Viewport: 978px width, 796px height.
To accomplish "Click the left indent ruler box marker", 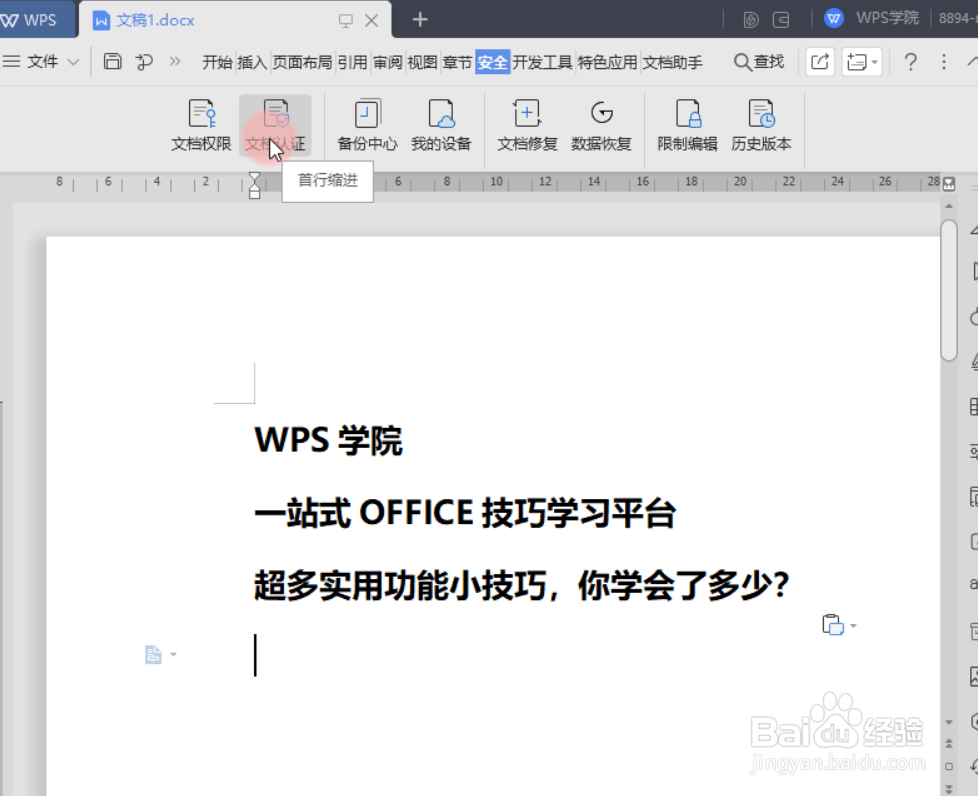I will [x=254, y=194].
